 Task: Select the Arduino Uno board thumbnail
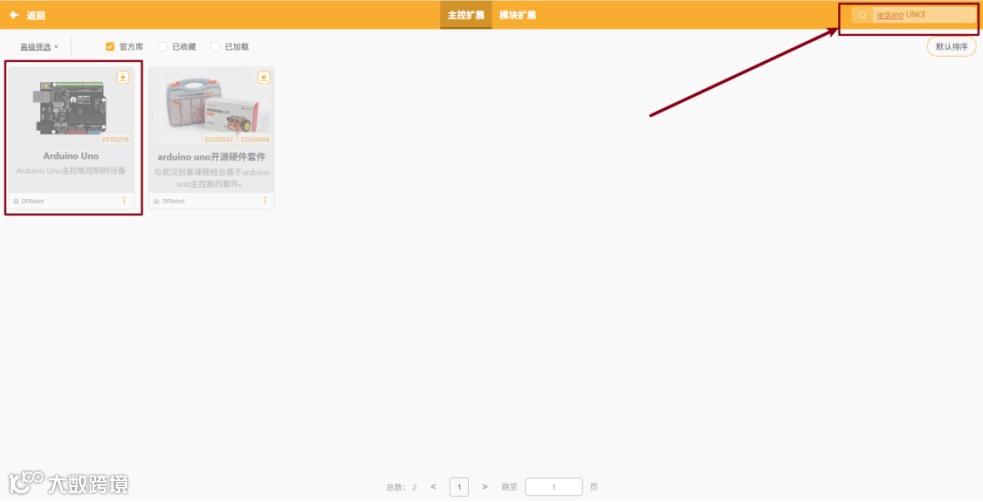coord(71,107)
